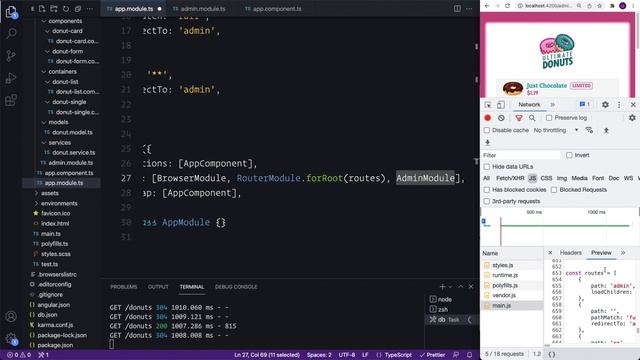Toggle the device toolbar in DevTools
This screenshot has height=360, width=640.
click(x=500, y=105)
